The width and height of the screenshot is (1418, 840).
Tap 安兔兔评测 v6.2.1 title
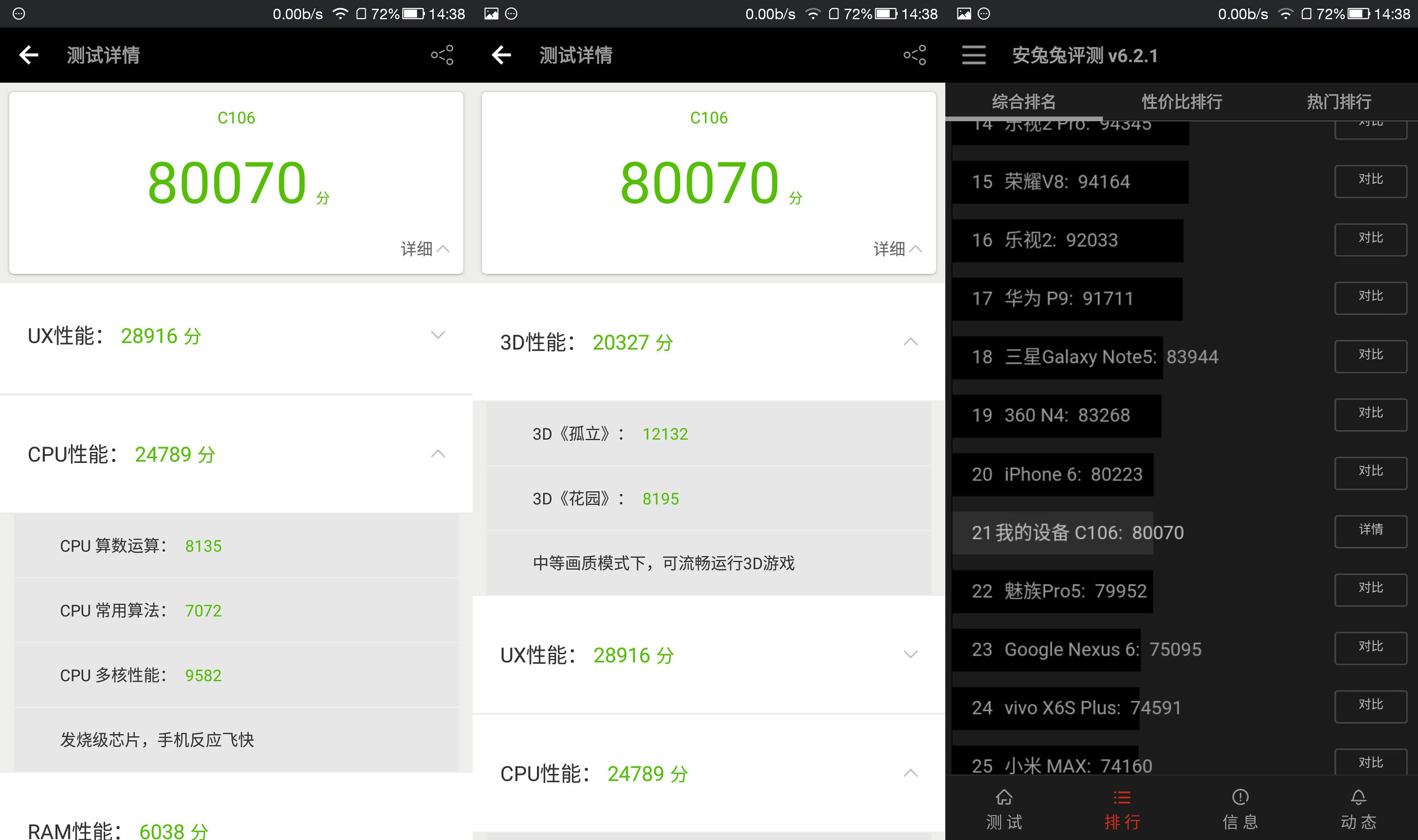1085,56
